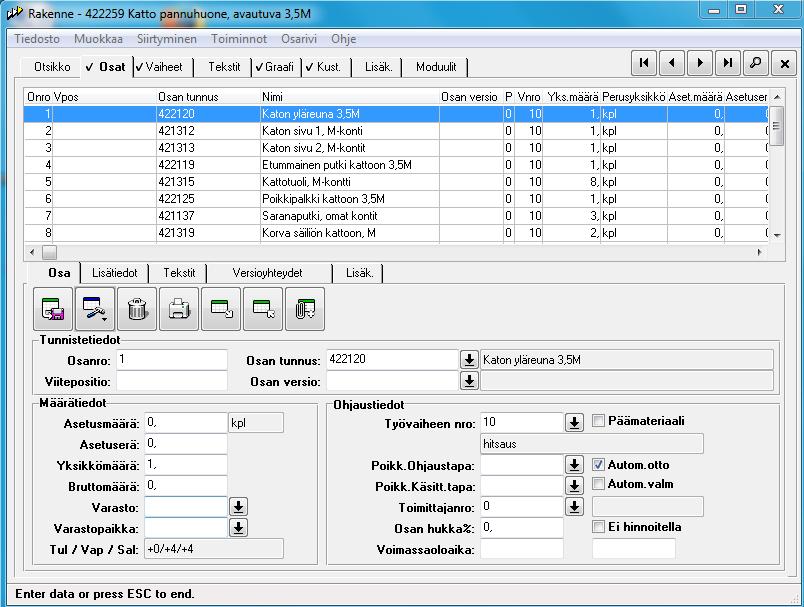
Task: Open the Poikk.Käsitt.tapa lookup arrow
Action: (x=574, y=486)
